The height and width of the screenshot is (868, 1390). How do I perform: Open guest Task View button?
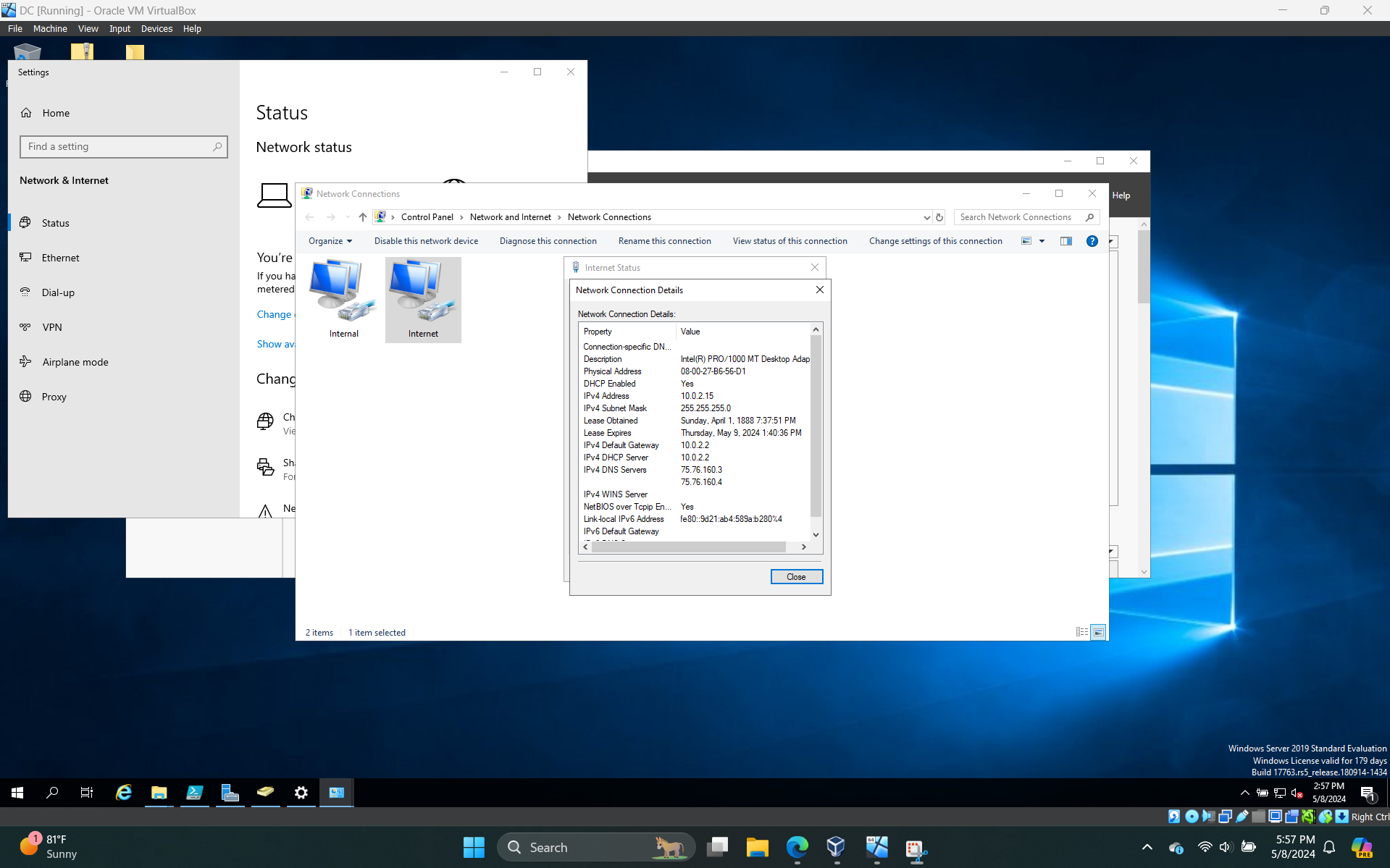[87, 793]
